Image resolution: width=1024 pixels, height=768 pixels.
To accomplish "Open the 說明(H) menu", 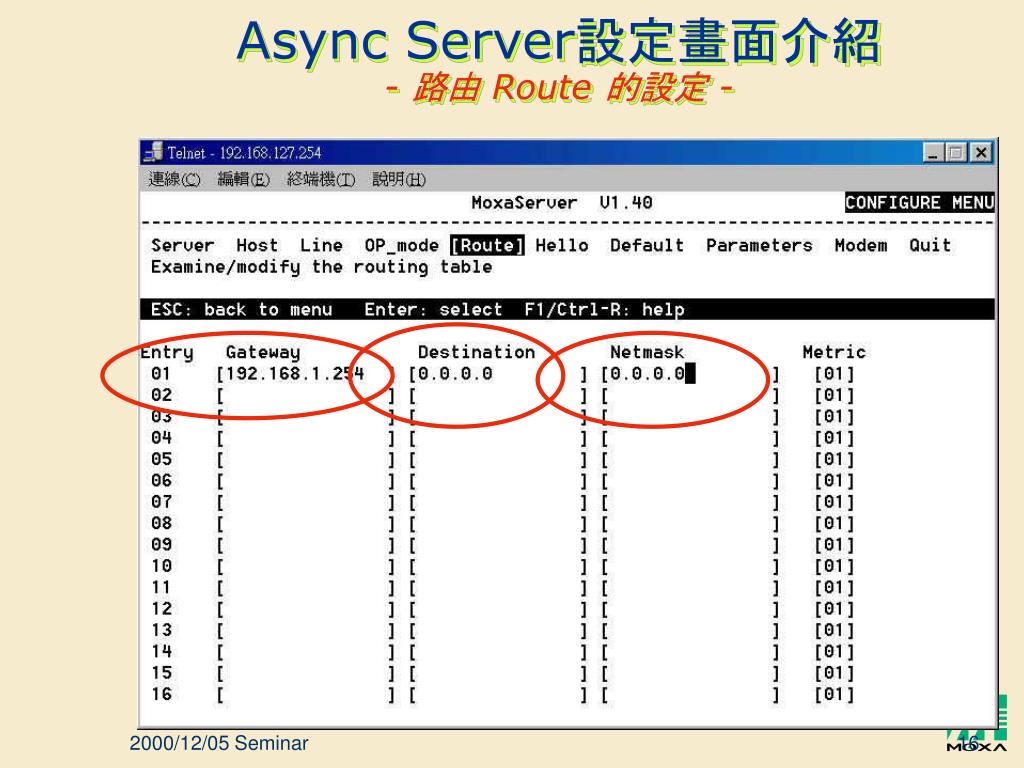I will [x=399, y=179].
